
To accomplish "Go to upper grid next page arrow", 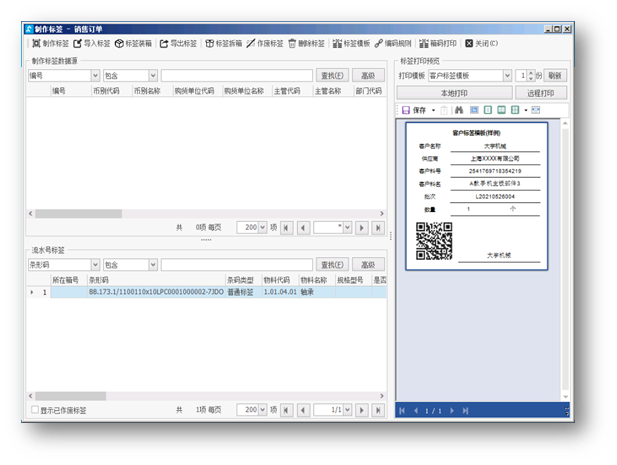I will click(362, 227).
